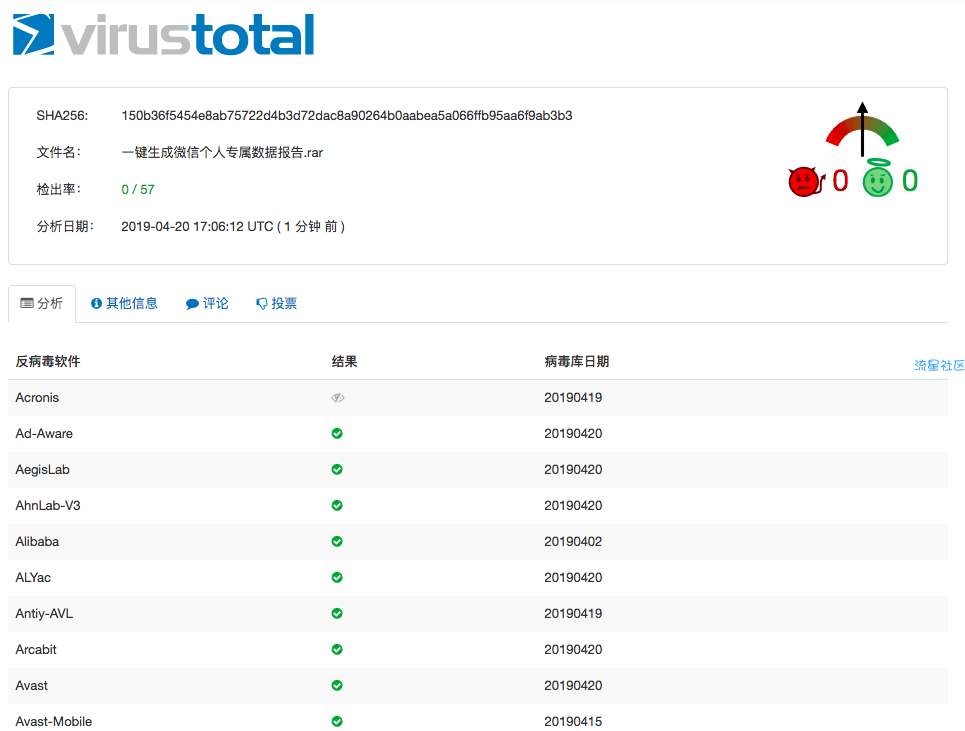The width and height of the screenshot is (965, 731).
Task: Click Avast-Mobile database date 20190415
Action: (x=573, y=722)
